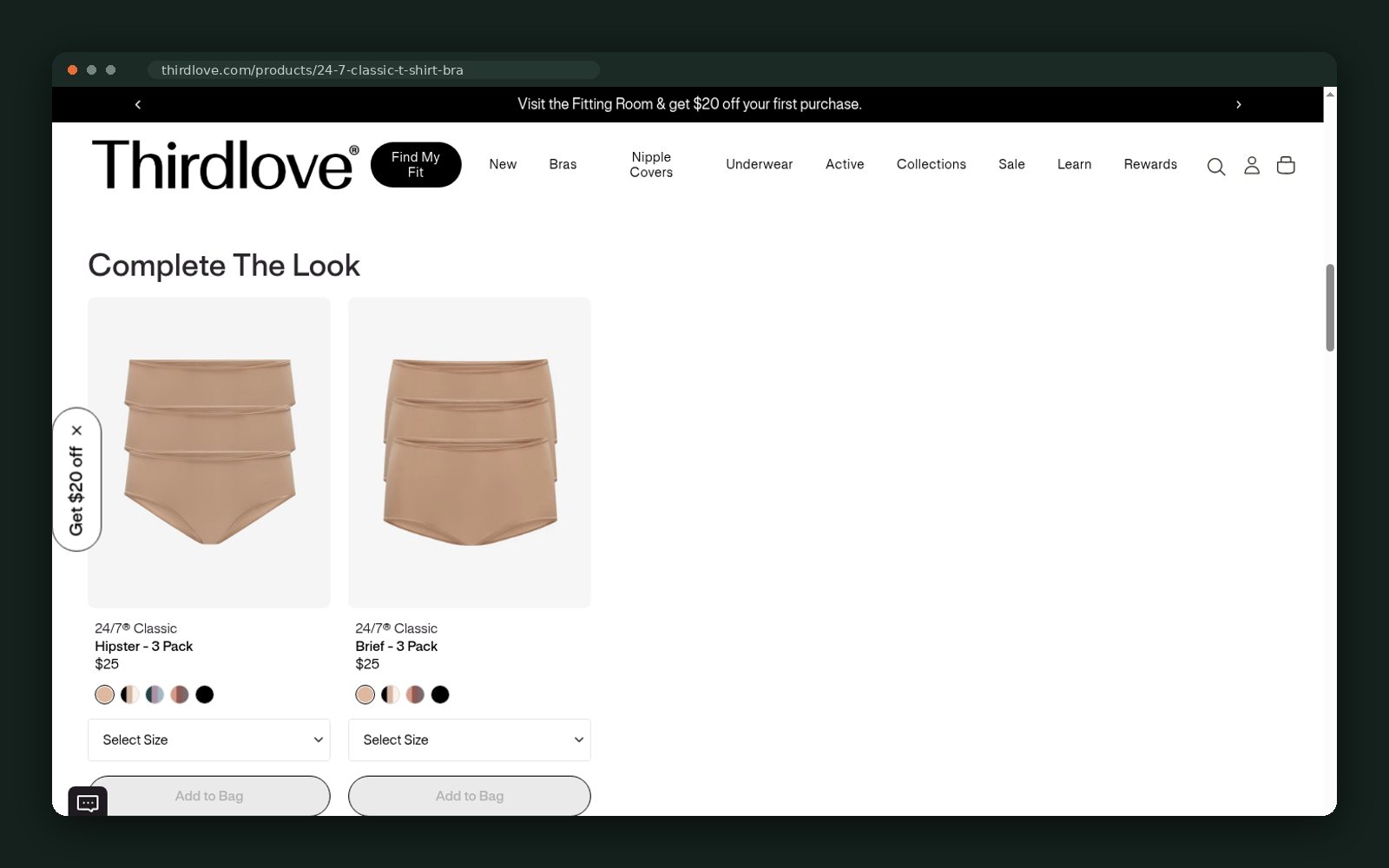This screenshot has width=1389, height=868.
Task: Select the black swatch for Brief 3 Pack
Action: pyautogui.click(x=440, y=694)
